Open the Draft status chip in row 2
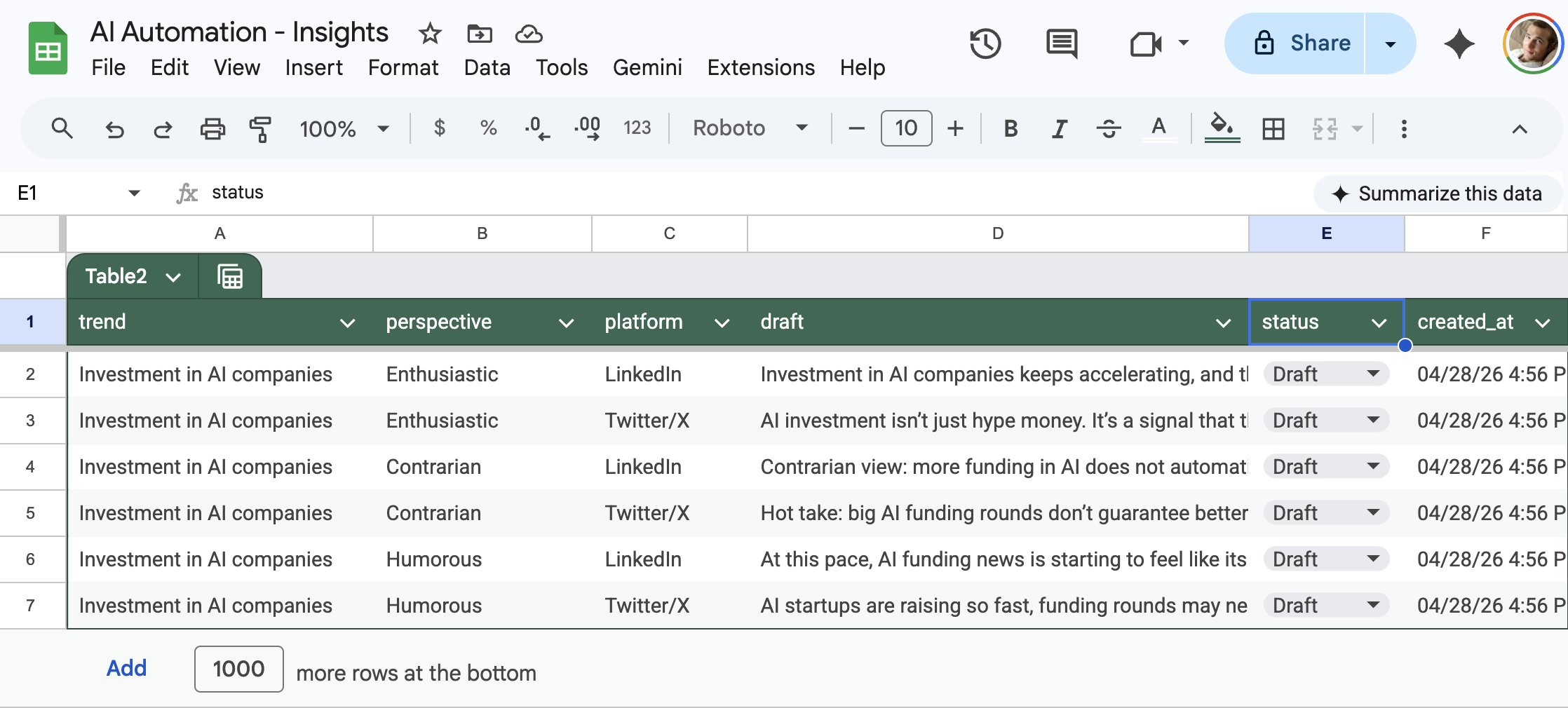The height and width of the screenshot is (708, 1568). 1326,374
